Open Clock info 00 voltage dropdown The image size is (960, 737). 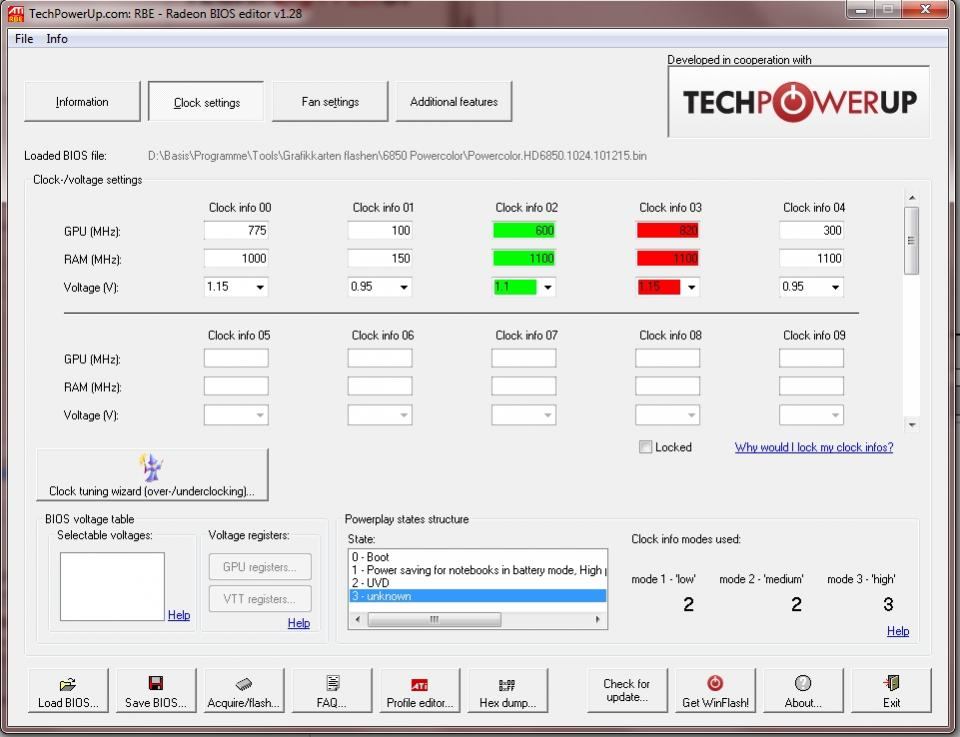pyautogui.click(x=260, y=287)
